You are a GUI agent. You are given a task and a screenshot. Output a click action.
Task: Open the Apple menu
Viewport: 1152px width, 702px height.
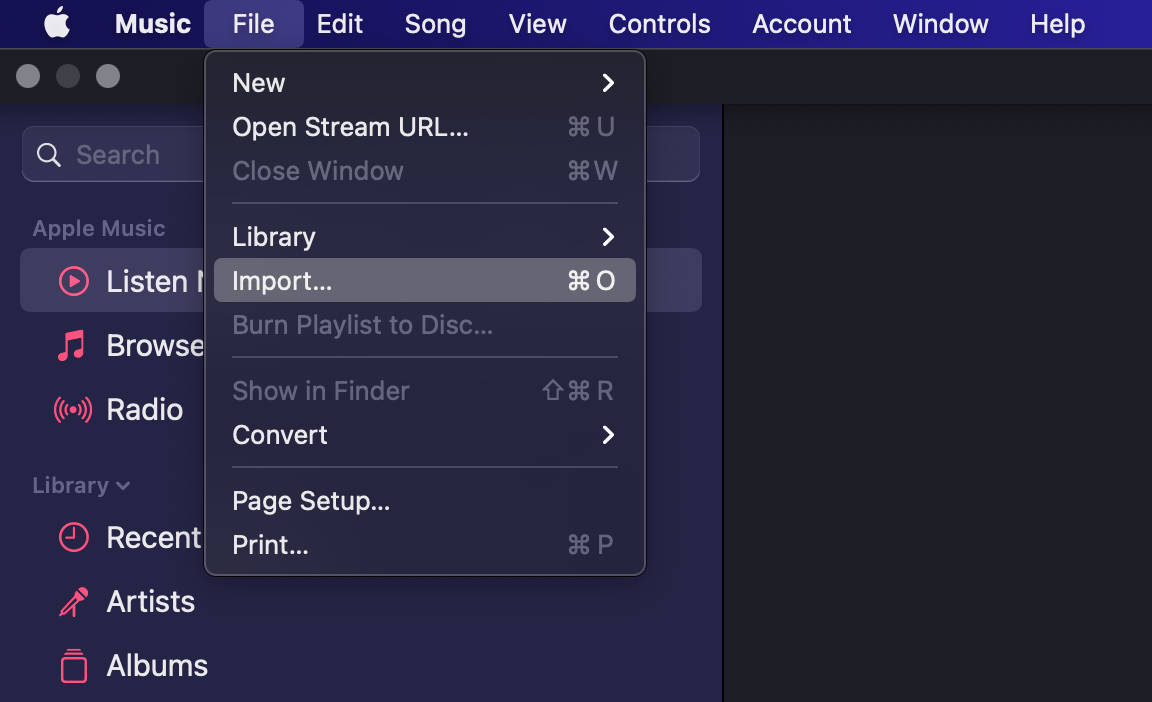tap(57, 23)
